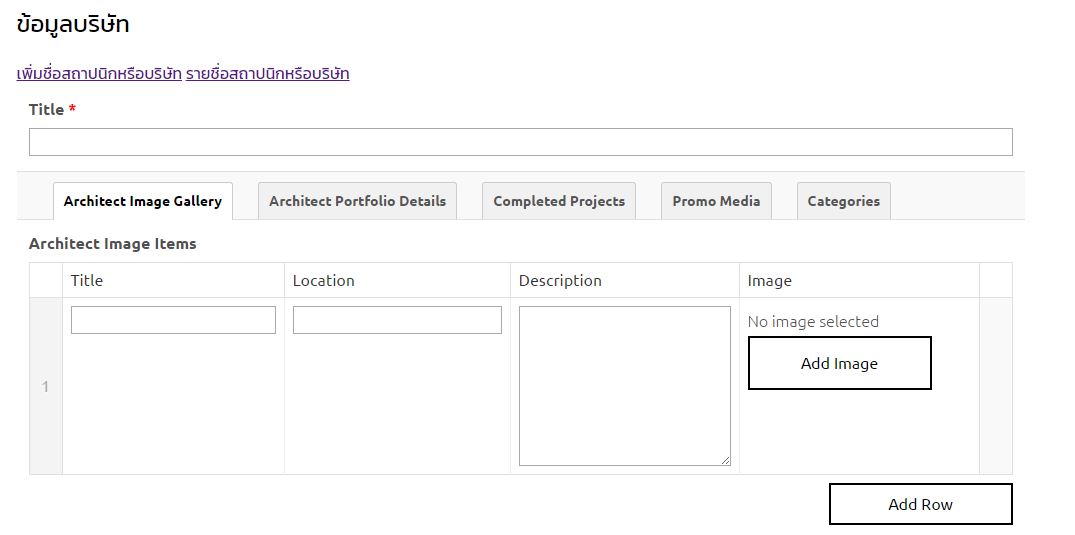Click the "No image selected" text
This screenshot has height=535, width=1075.
[x=813, y=322]
